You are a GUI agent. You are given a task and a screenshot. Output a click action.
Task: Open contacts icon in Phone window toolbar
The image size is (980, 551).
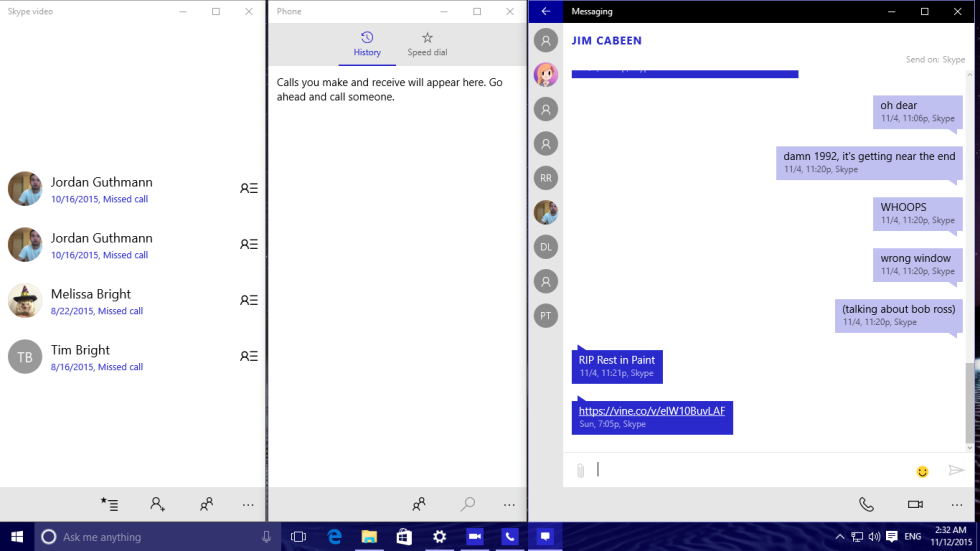[419, 504]
